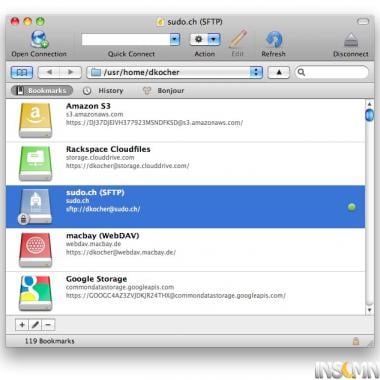Remove selected bookmark with minus button

[x=49, y=325]
